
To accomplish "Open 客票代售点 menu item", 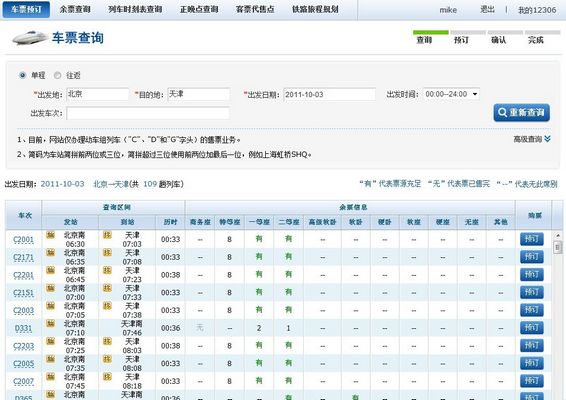I will (x=255, y=9).
